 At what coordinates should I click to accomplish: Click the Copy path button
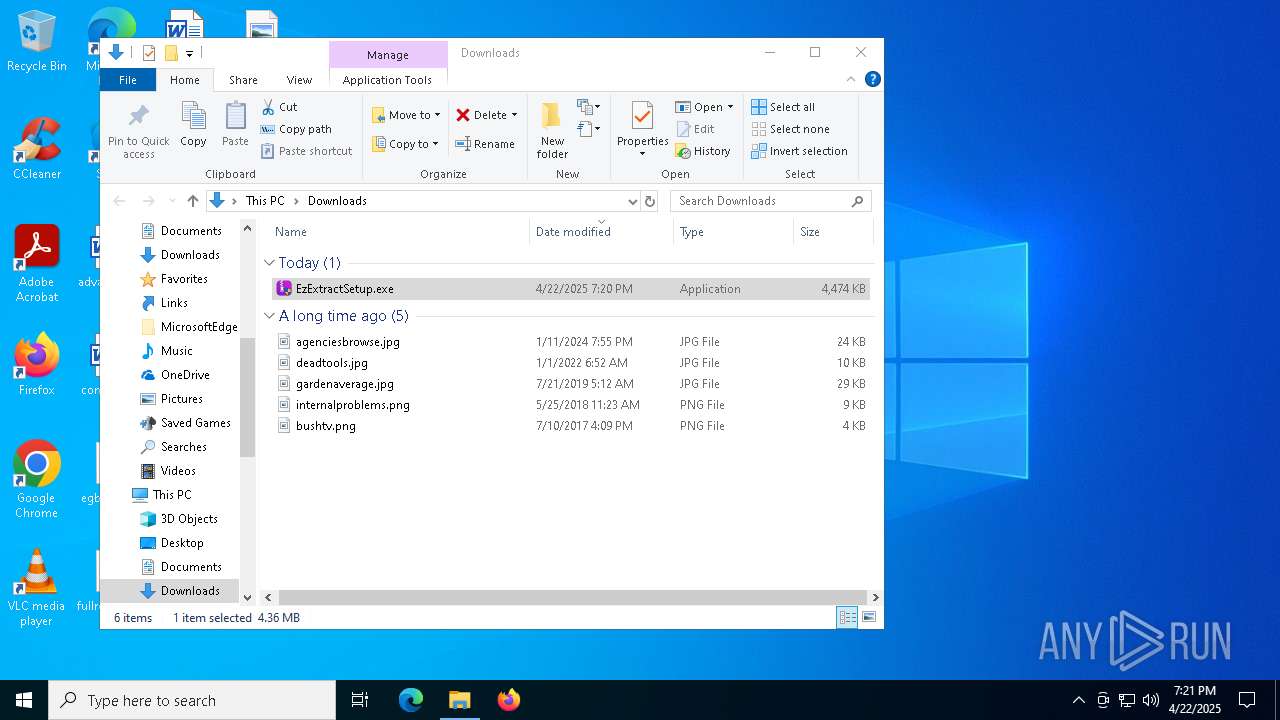pyautogui.click(x=296, y=129)
